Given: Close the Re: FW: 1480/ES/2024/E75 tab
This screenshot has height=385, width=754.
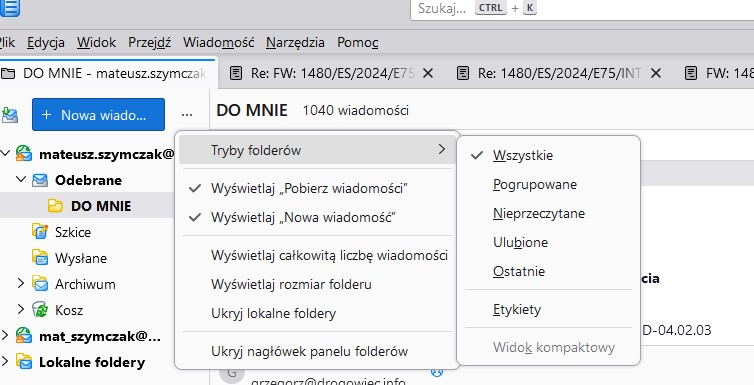Looking at the screenshot, I should (427, 73).
